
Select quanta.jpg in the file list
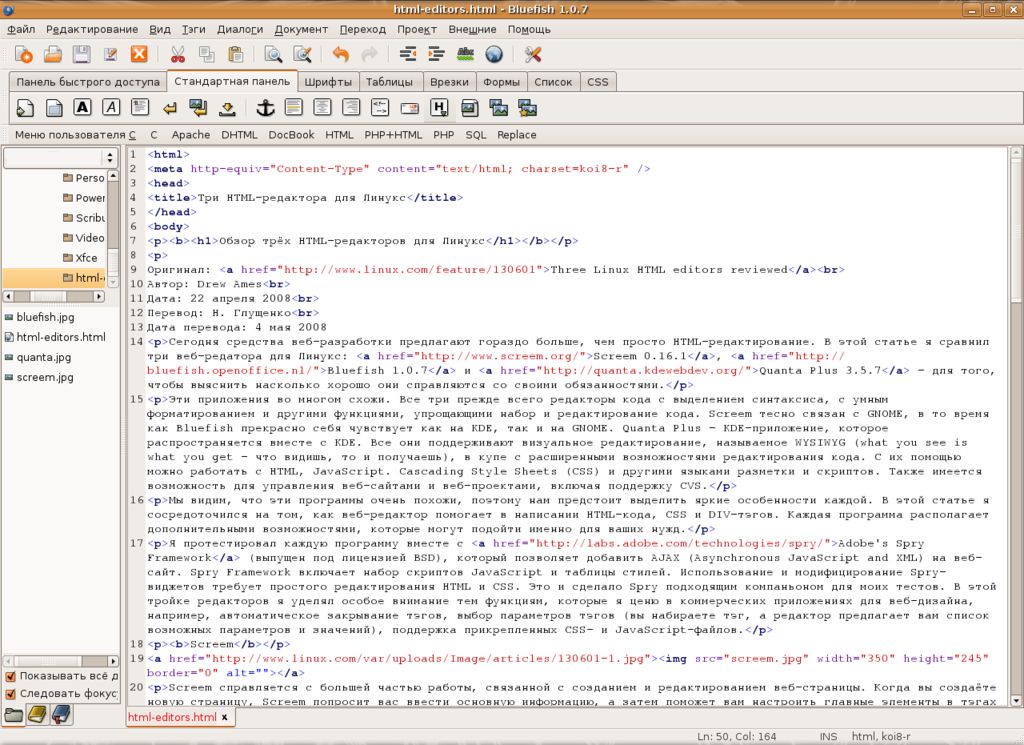[x=39, y=357]
